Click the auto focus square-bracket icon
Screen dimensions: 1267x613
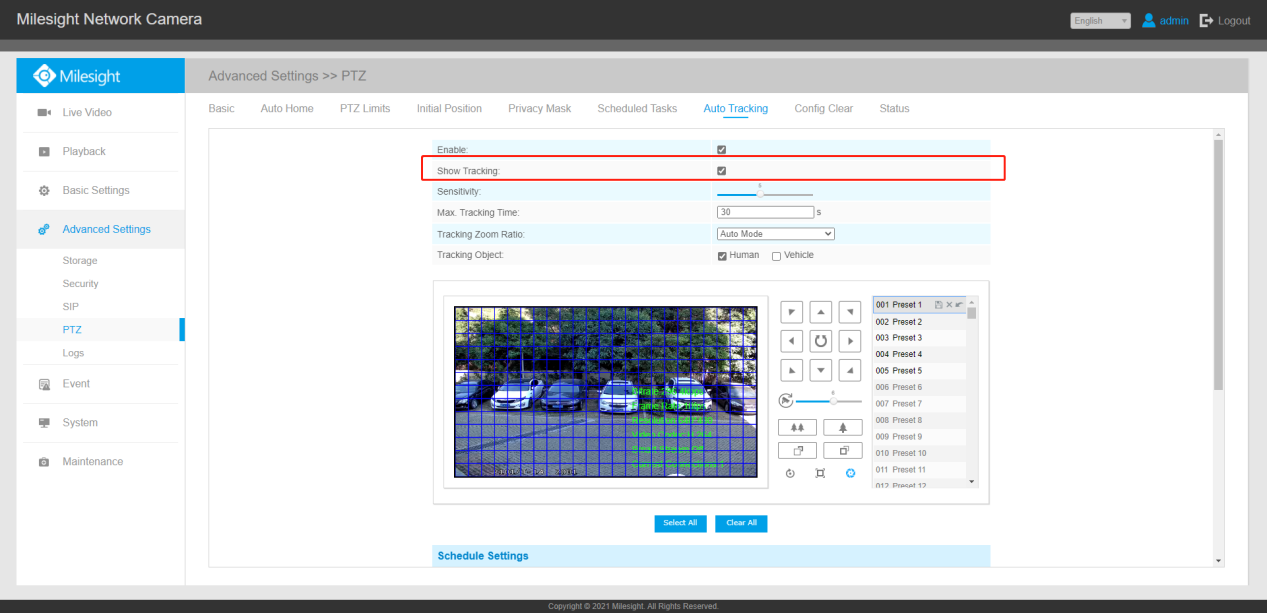(x=820, y=473)
